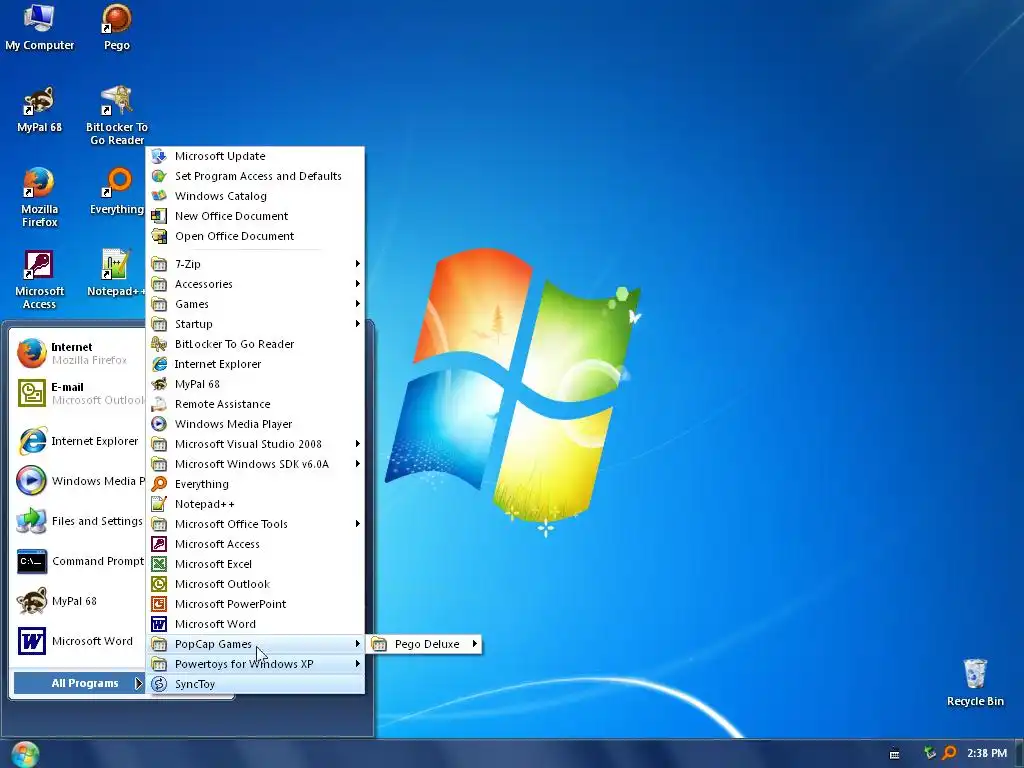
Task: Select Remote Assistance entry
Action: point(255,404)
